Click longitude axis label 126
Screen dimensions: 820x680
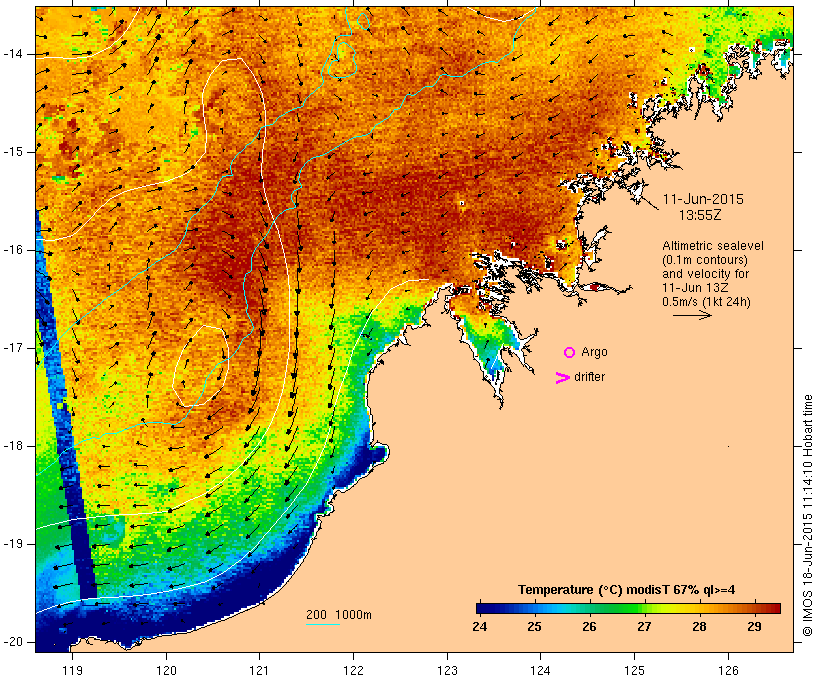coord(728,671)
